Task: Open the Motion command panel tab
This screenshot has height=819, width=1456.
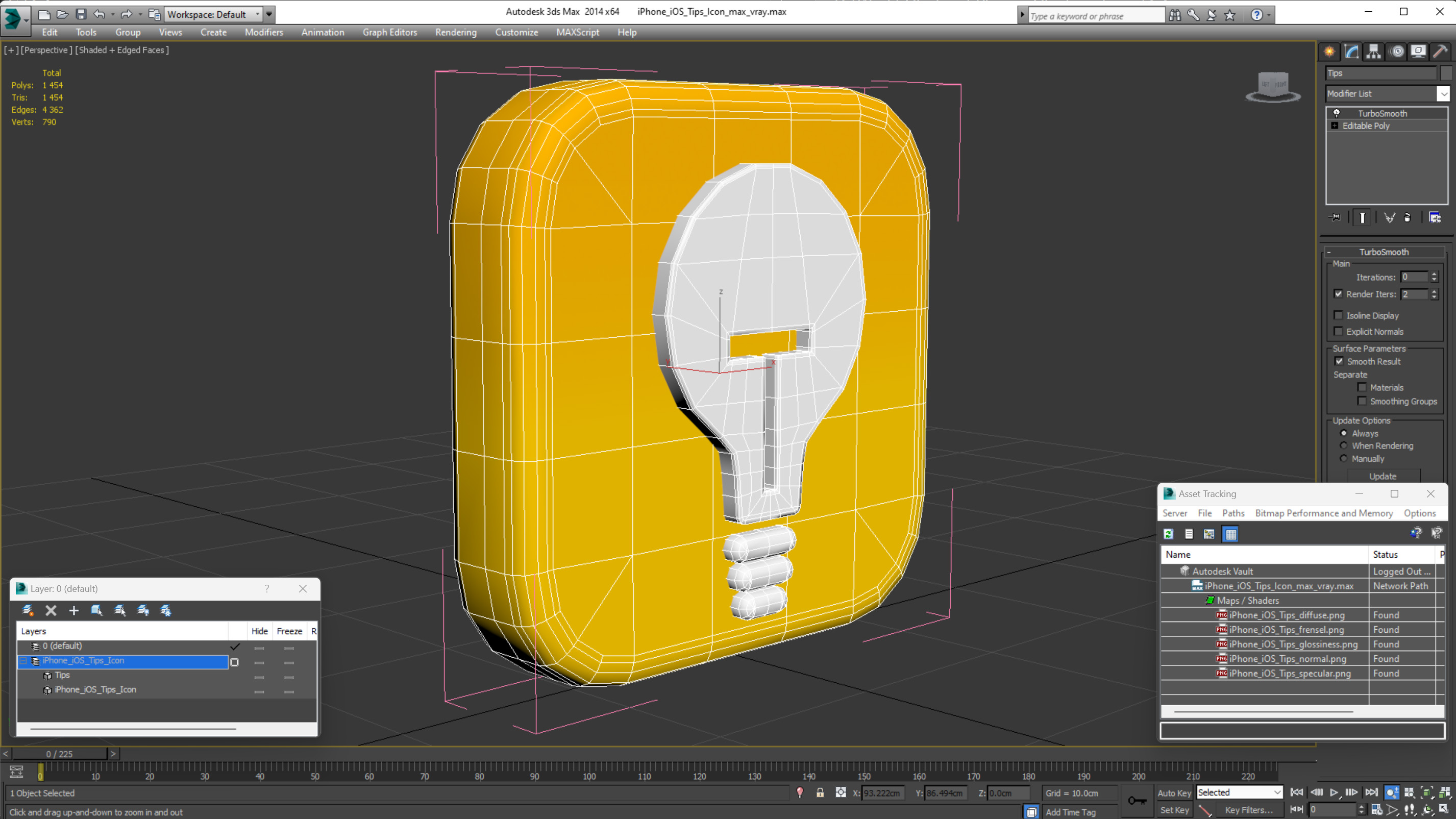Action: tap(1397, 52)
